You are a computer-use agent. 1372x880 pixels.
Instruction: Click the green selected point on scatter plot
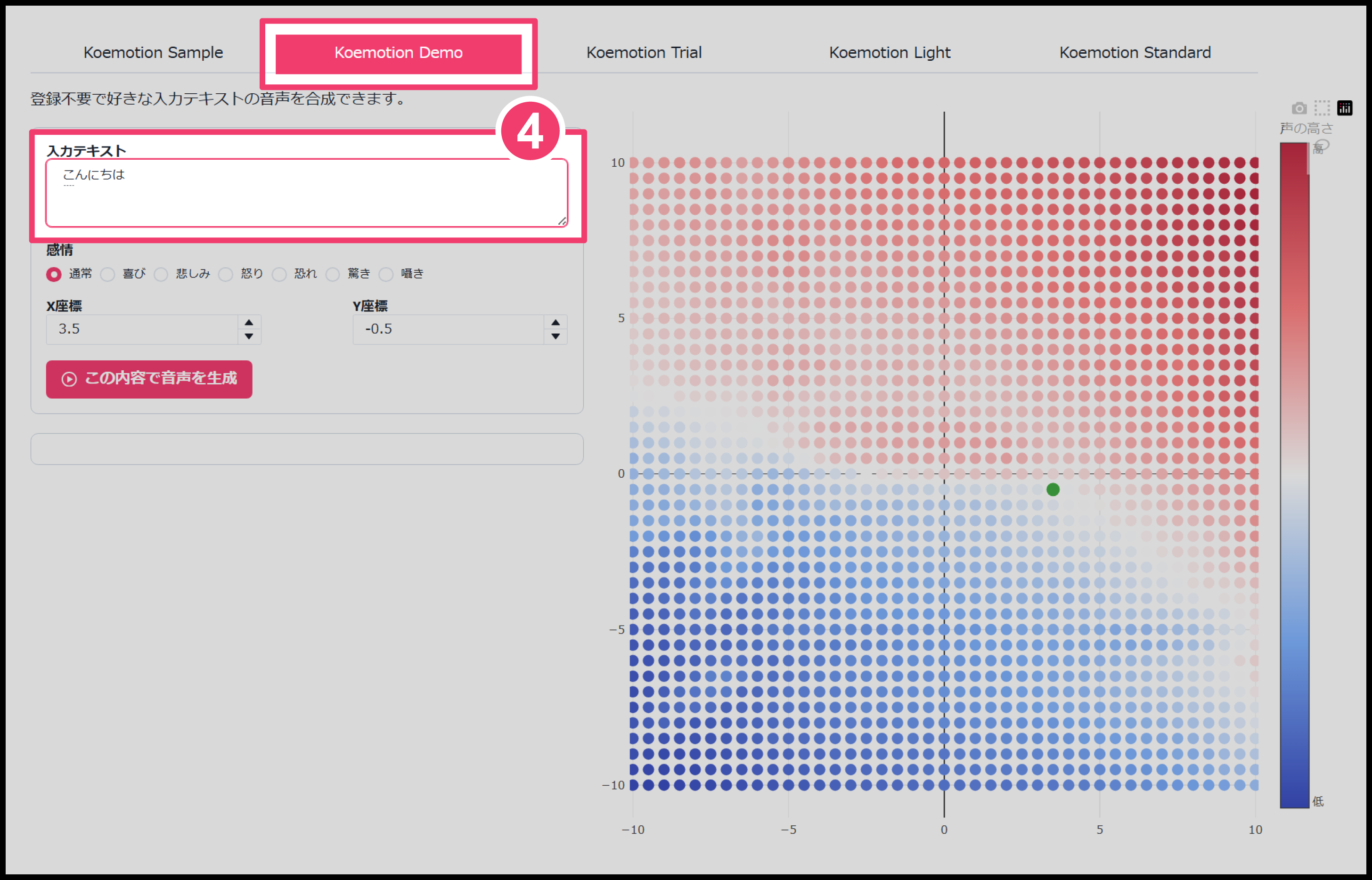coord(1053,490)
